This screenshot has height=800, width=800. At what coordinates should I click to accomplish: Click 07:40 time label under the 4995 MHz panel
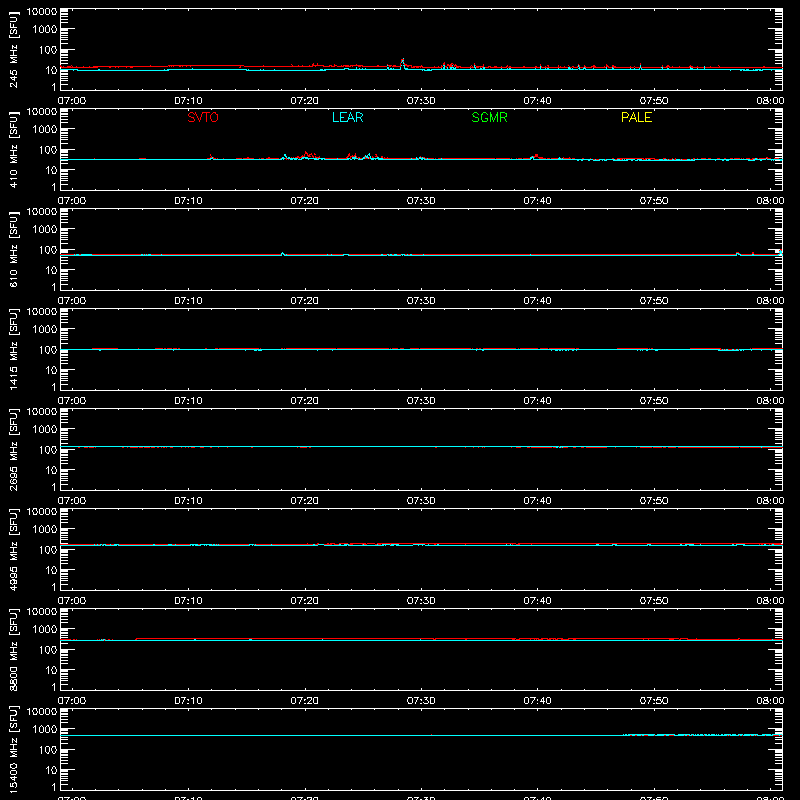[537, 601]
